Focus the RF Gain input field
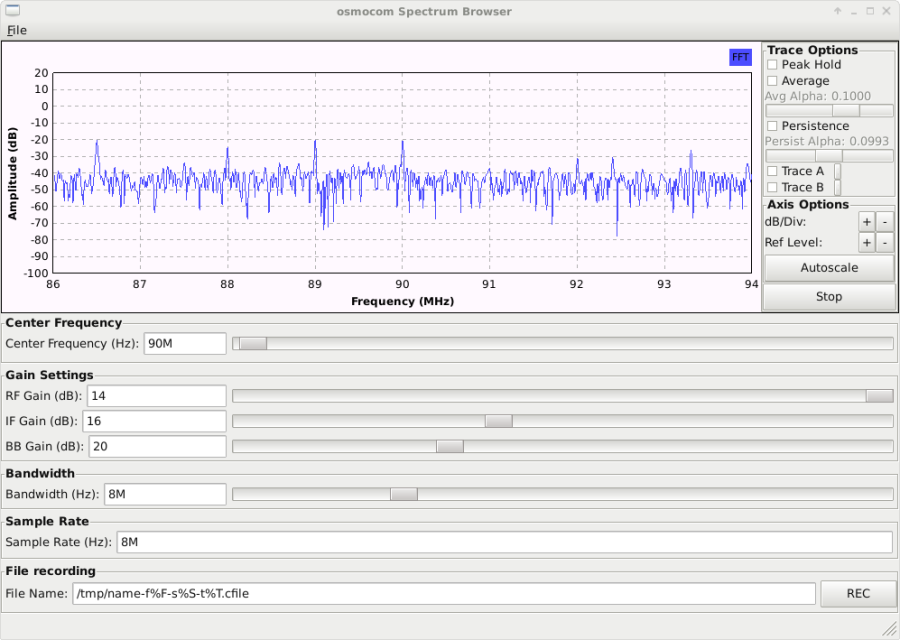 pyautogui.click(x=157, y=395)
